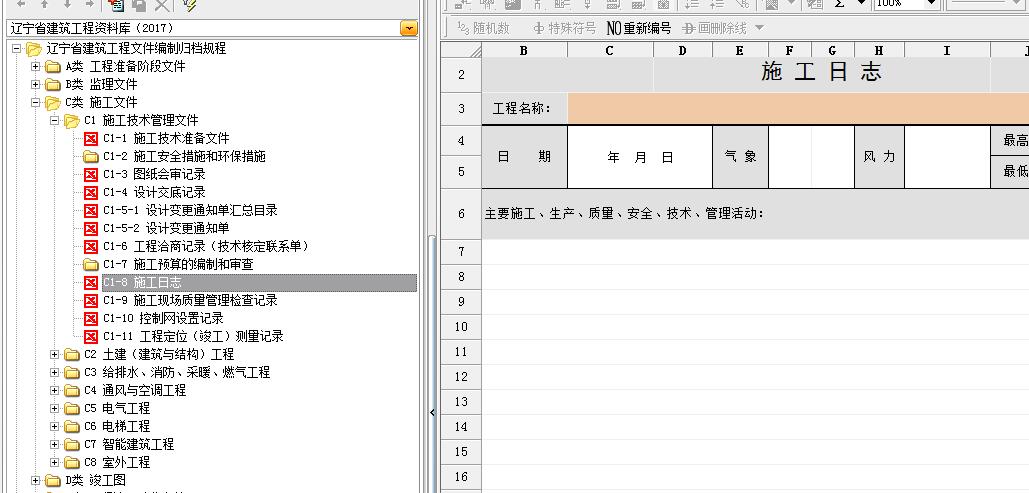Collapse the left panel using splitter arrow

click(433, 412)
